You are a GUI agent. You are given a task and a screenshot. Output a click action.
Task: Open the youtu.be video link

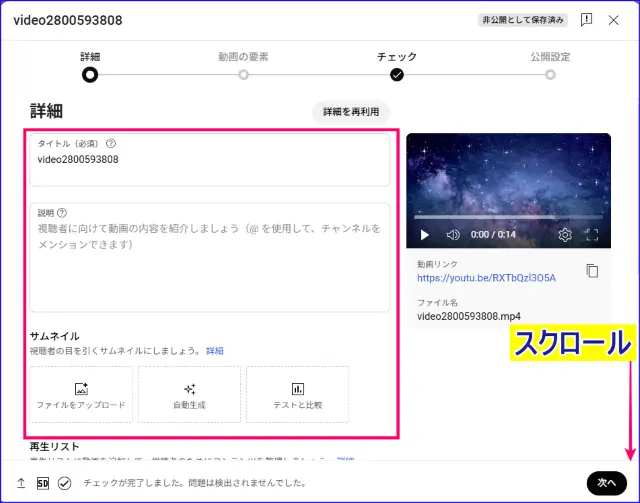point(486,277)
